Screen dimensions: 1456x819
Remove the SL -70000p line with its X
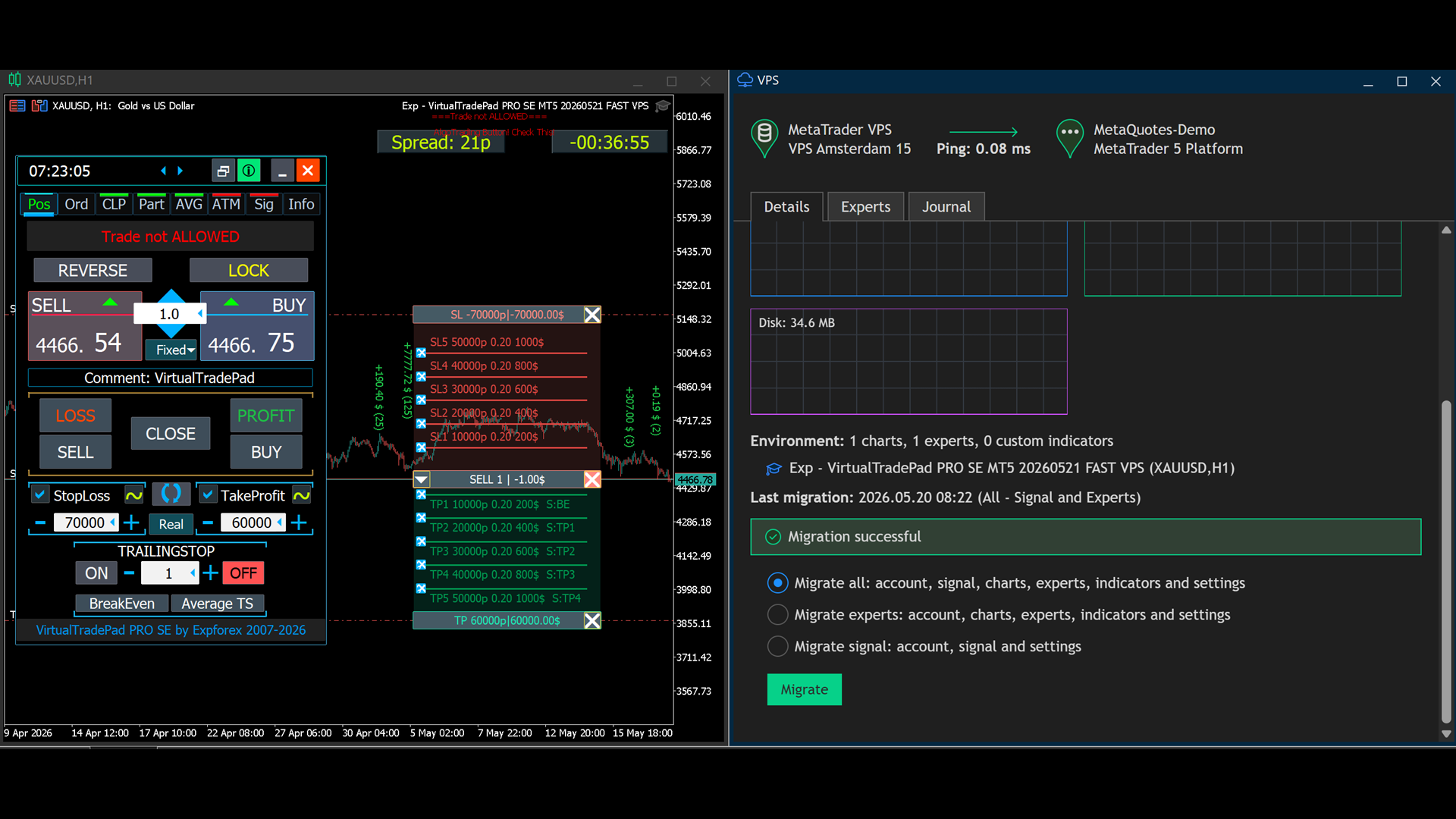(x=592, y=315)
